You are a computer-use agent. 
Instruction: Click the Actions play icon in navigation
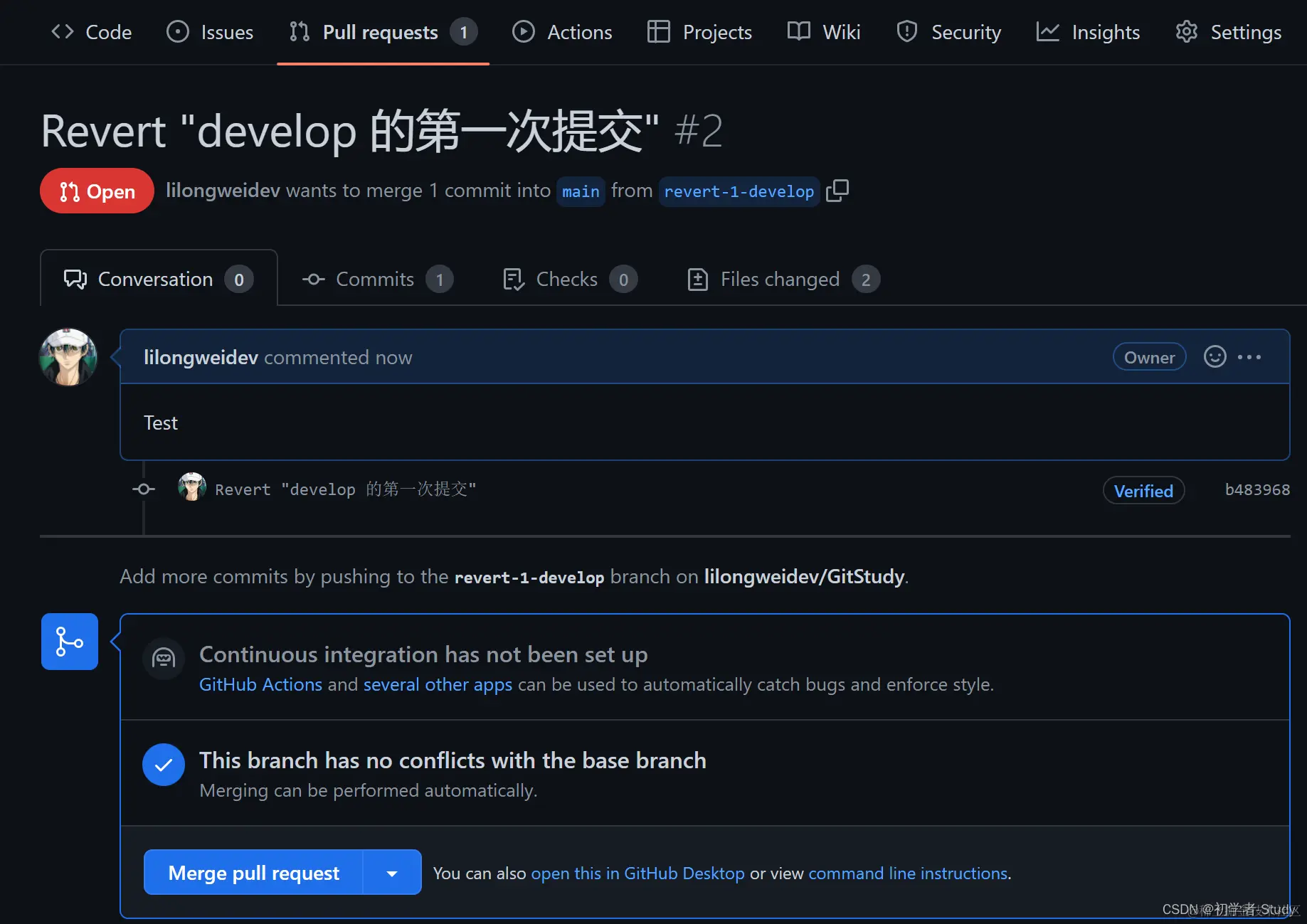point(524,31)
